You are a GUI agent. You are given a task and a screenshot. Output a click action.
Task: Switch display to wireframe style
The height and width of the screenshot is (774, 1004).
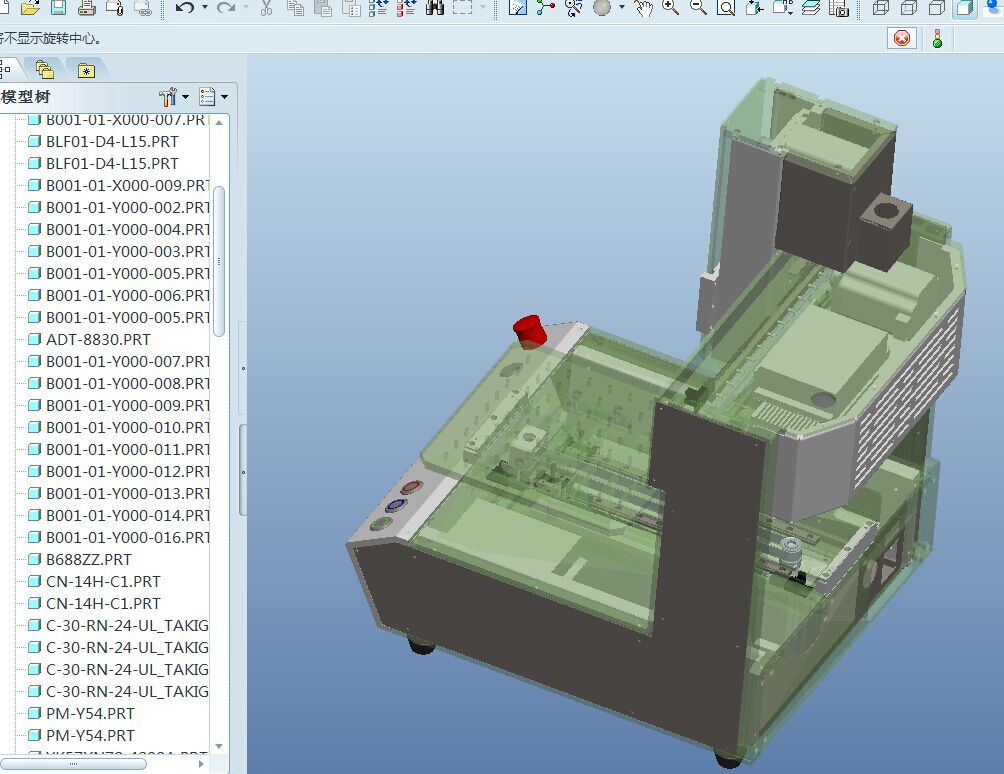881,7
